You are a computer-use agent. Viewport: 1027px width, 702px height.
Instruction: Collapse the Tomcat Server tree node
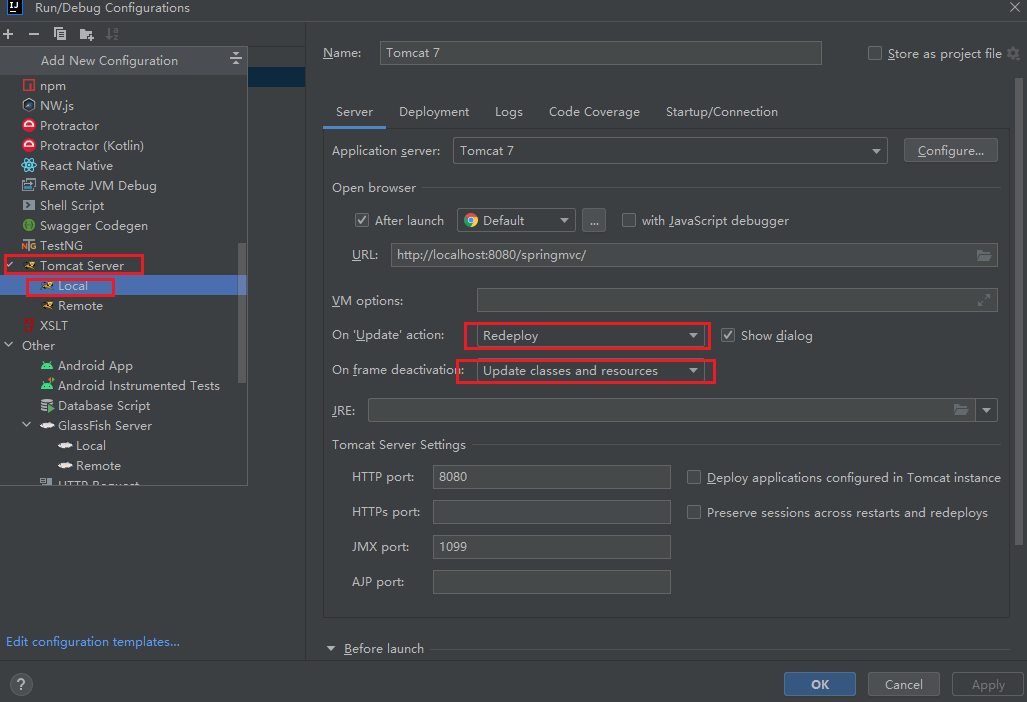[x=10, y=265]
